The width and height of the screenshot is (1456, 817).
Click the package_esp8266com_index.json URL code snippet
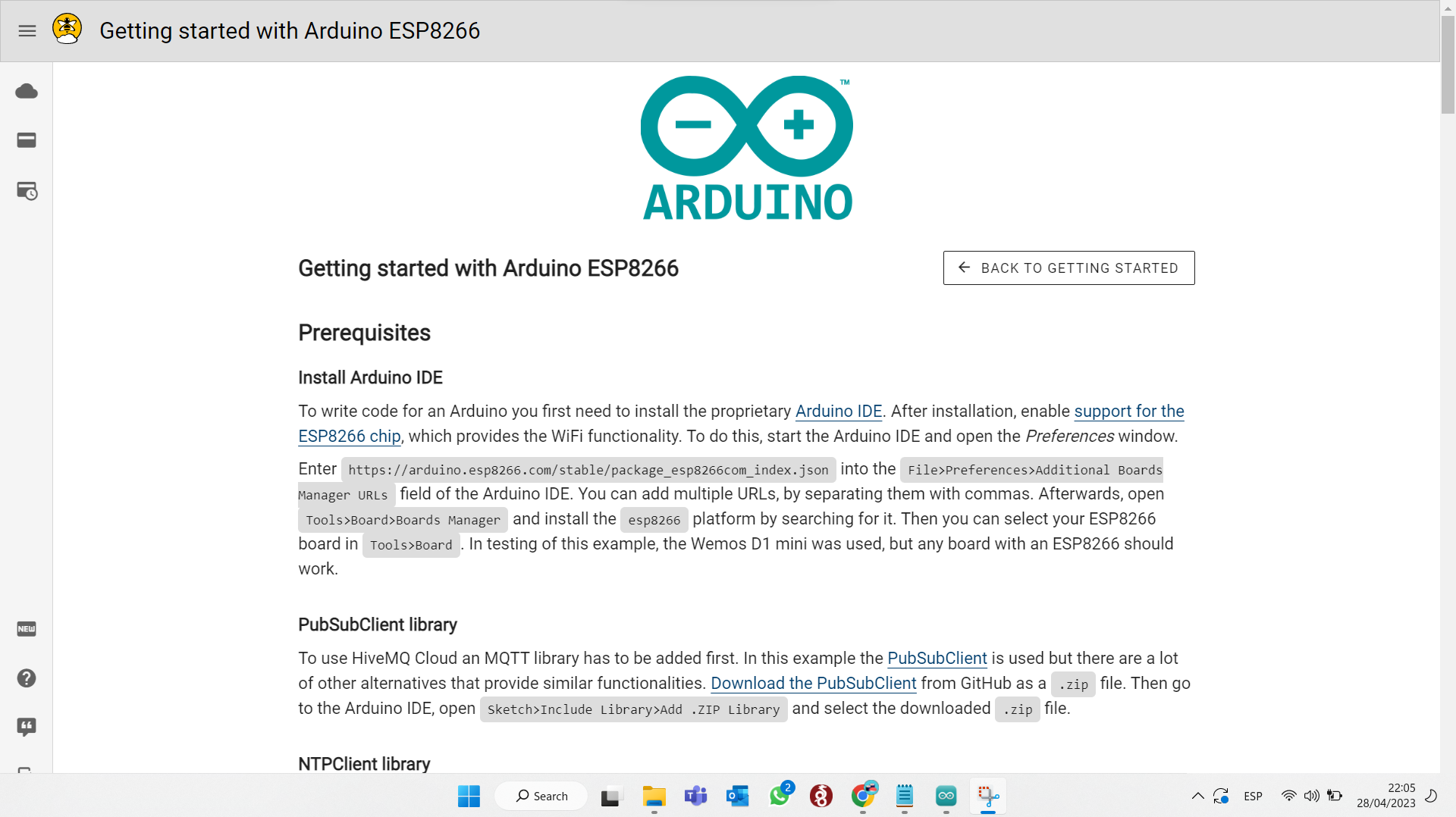point(588,470)
